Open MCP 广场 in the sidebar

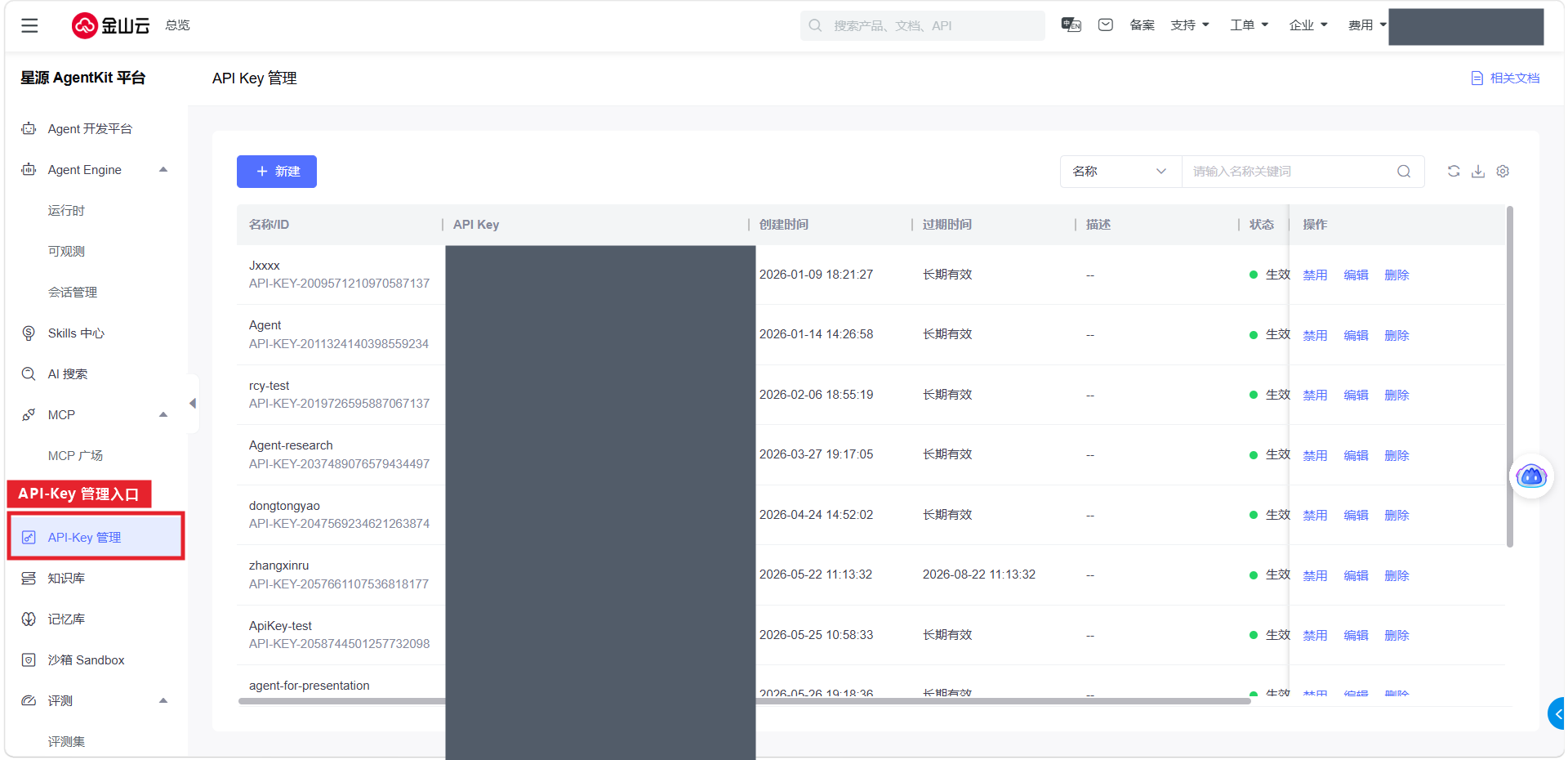coord(75,455)
